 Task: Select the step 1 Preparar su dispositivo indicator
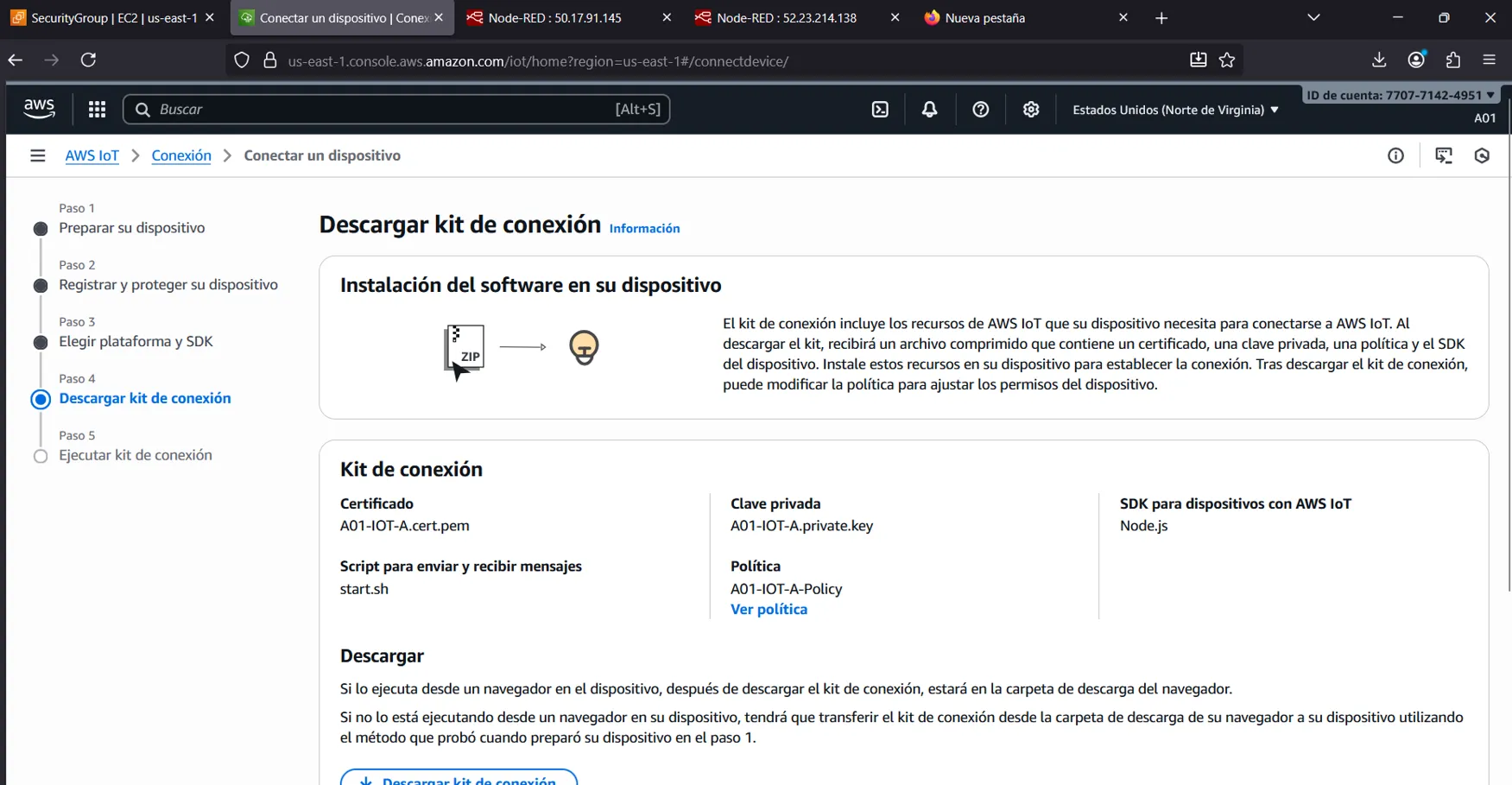pyautogui.click(x=41, y=229)
